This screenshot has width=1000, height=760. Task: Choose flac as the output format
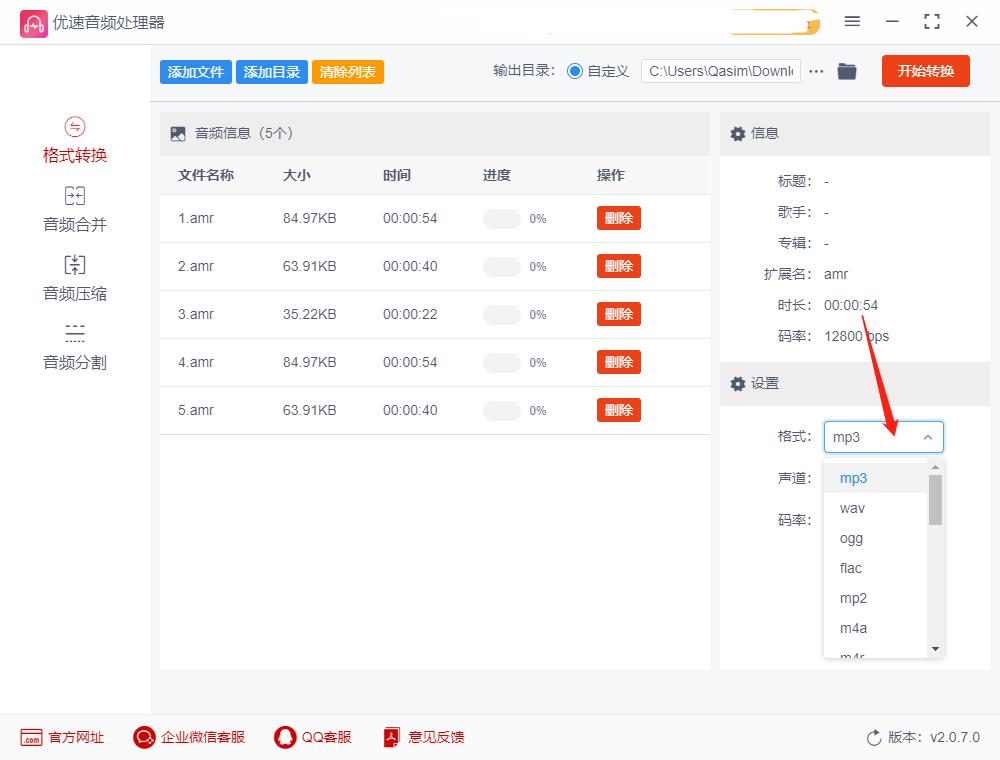[x=849, y=568]
